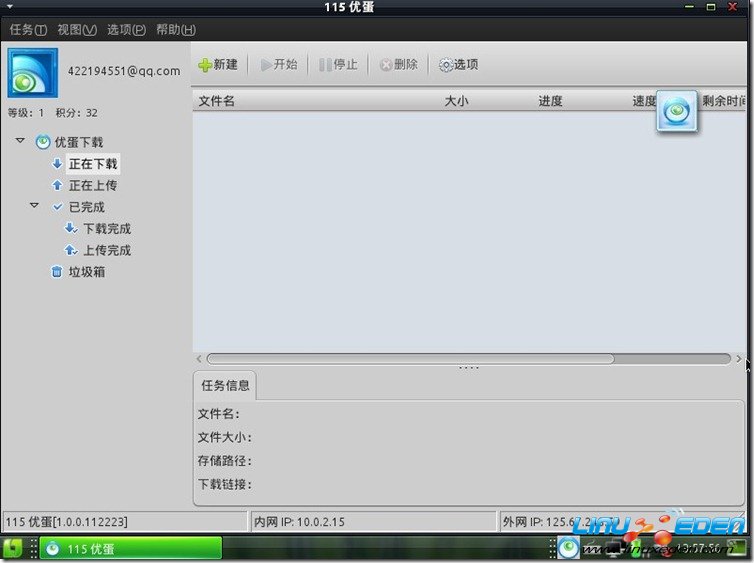Sort by the 进度 column header
754x563 pixels.
[550, 101]
